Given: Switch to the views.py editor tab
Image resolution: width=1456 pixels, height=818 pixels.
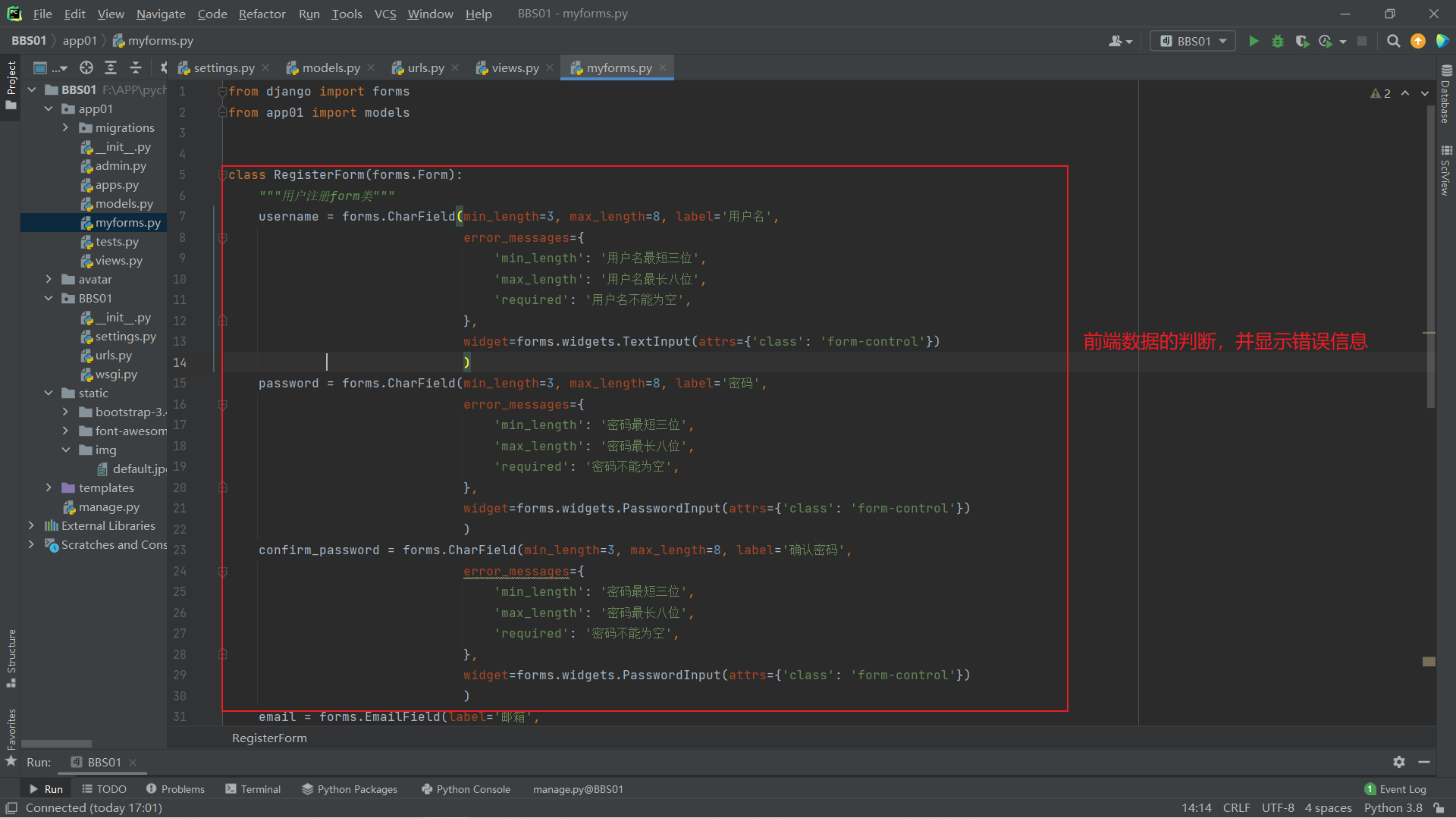Looking at the screenshot, I should (514, 67).
